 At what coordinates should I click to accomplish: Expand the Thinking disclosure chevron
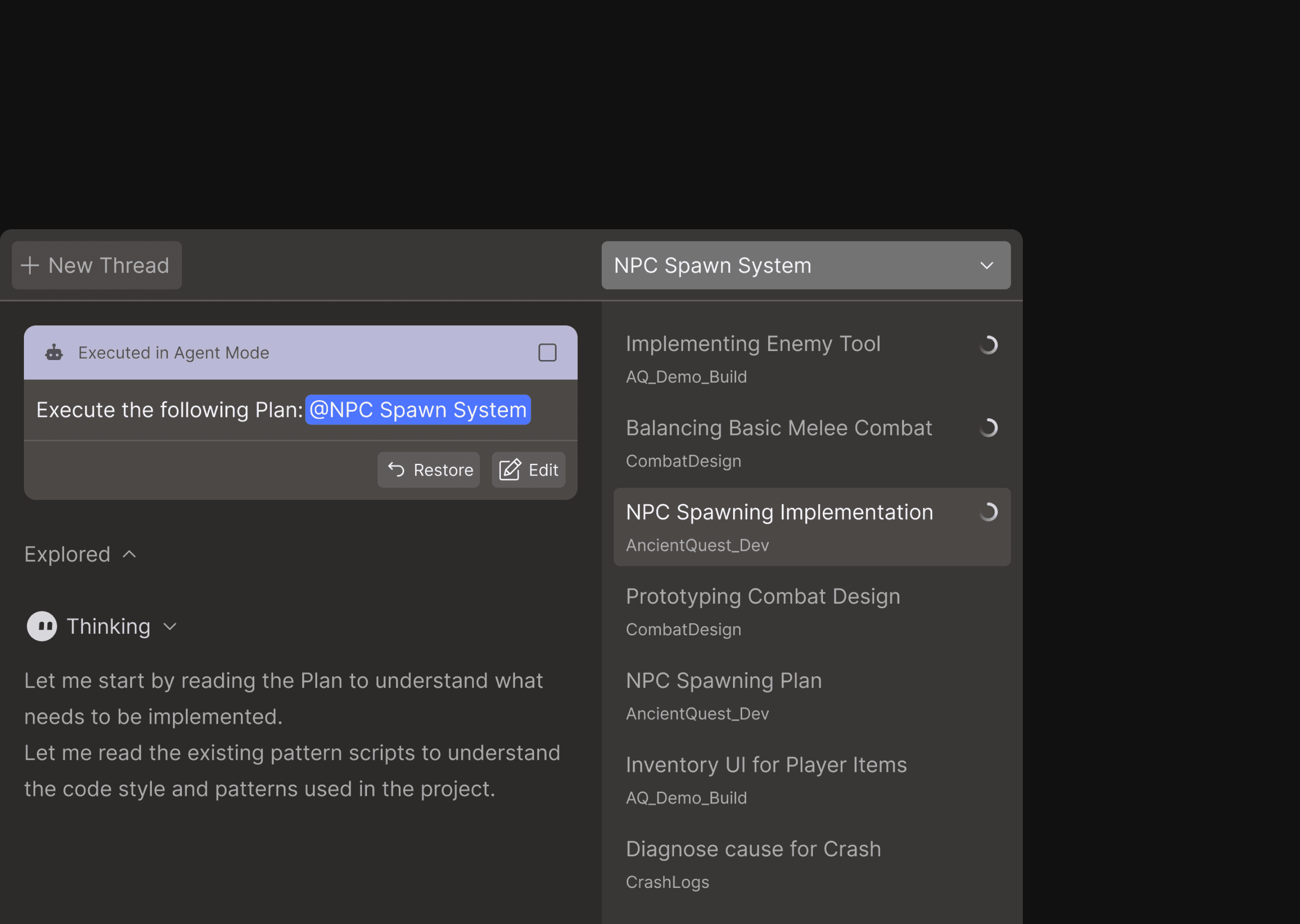[x=170, y=627]
